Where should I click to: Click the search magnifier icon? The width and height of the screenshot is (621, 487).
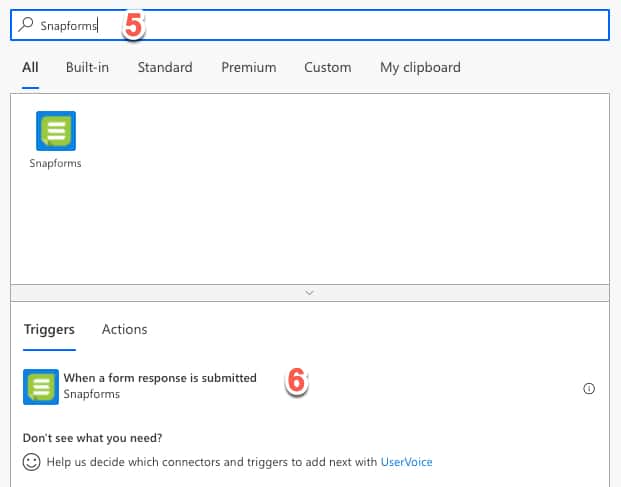[26, 25]
